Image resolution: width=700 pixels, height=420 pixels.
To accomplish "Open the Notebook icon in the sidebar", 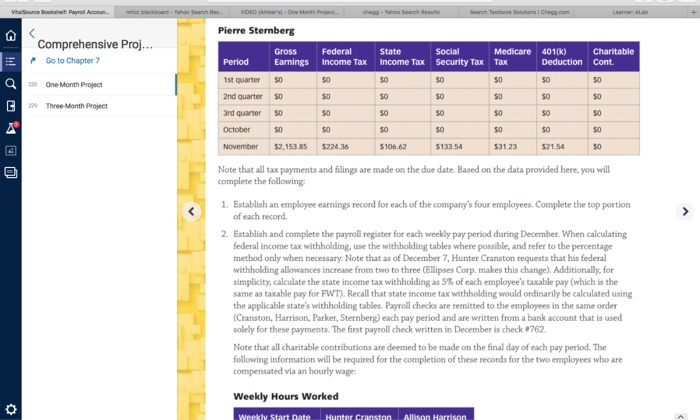I will (x=11, y=106).
